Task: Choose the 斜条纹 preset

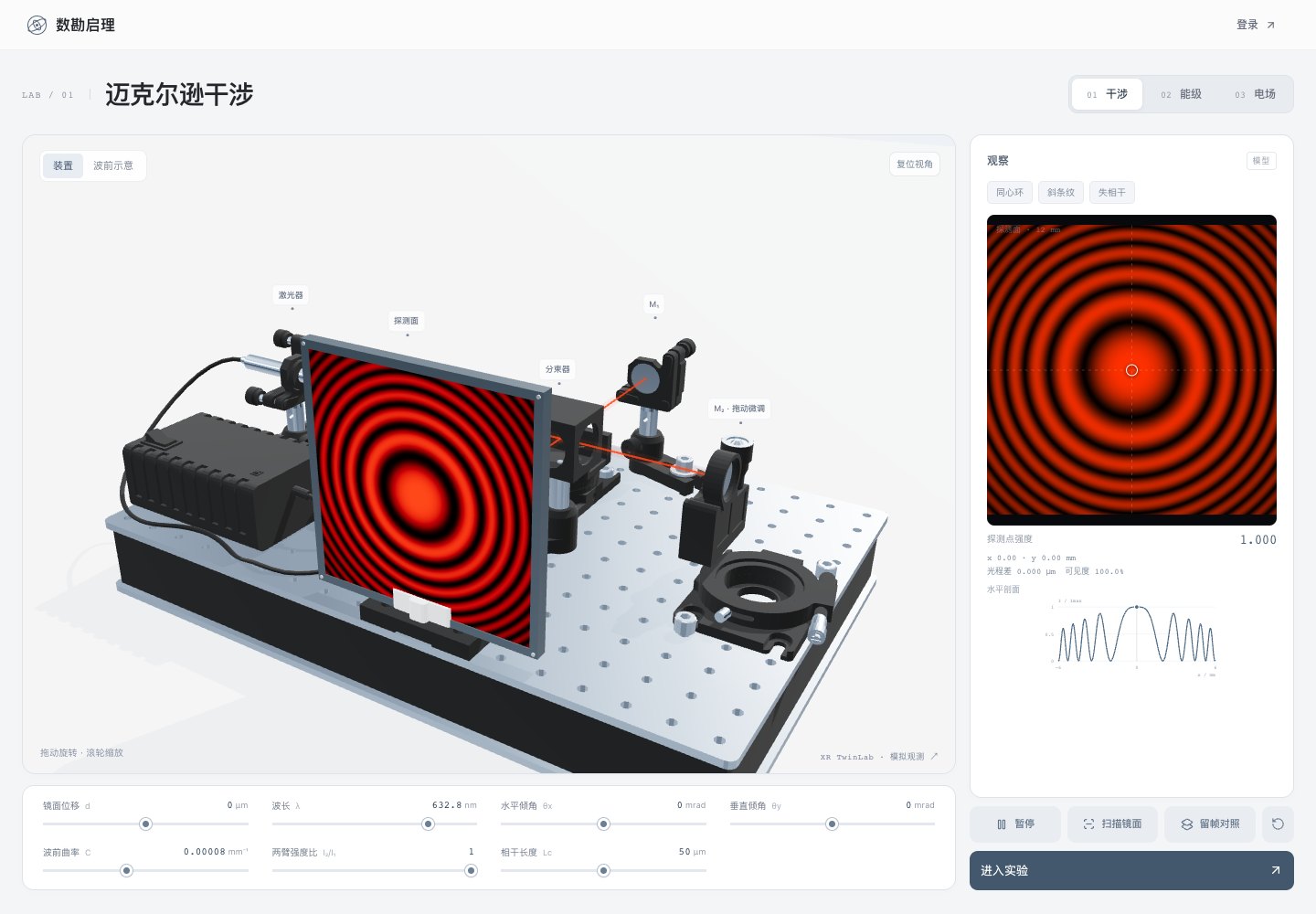Action: [1061, 192]
